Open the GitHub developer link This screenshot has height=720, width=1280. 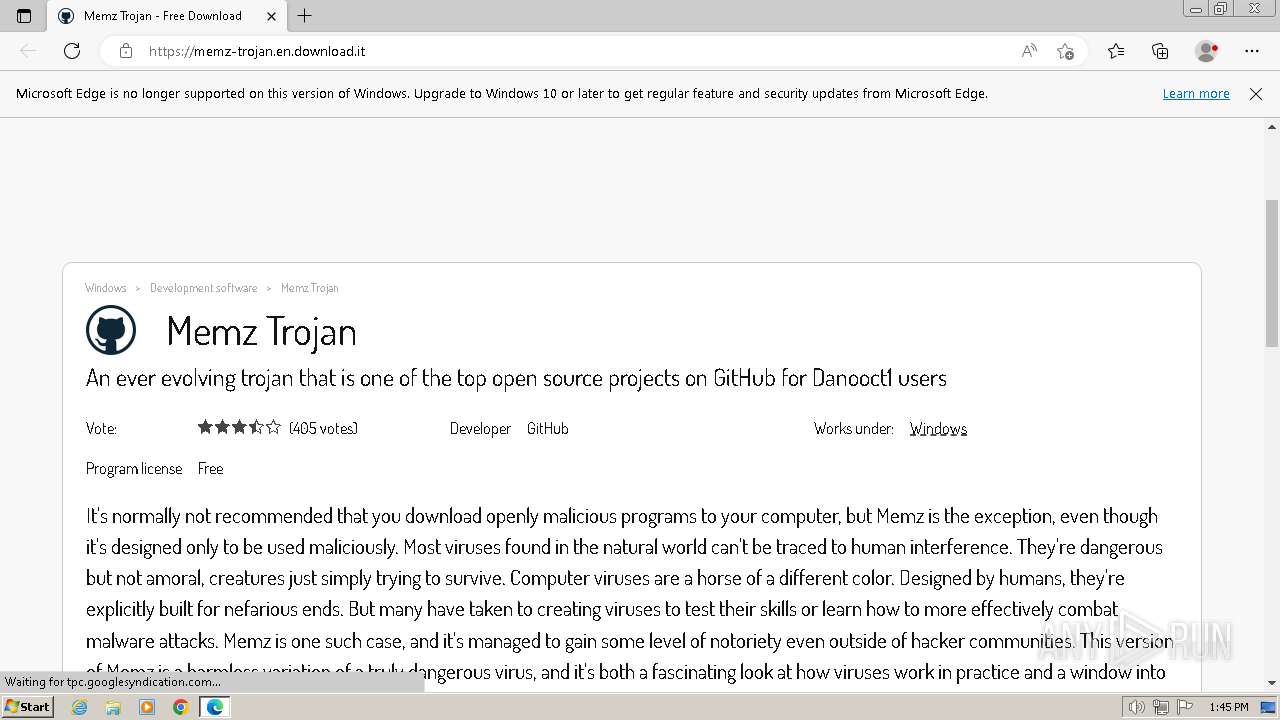[x=548, y=428]
